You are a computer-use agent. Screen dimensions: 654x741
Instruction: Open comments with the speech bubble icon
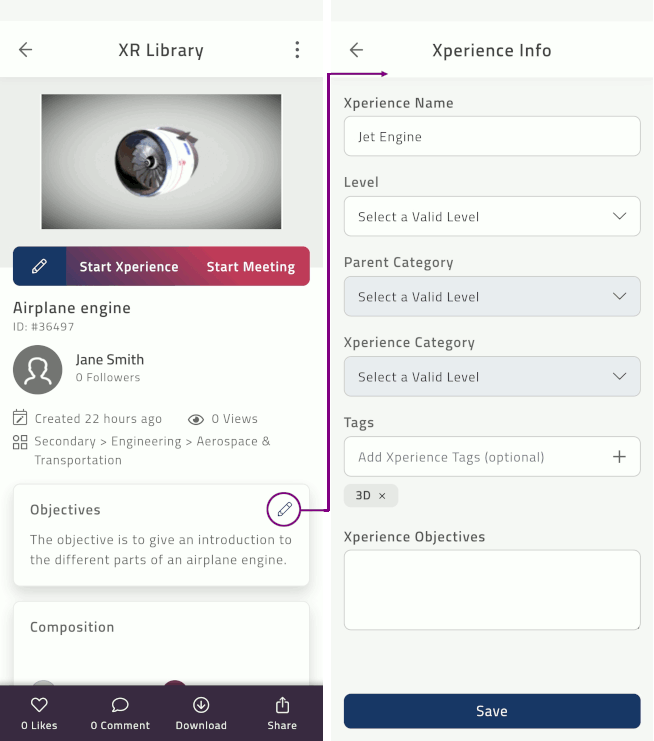point(120,713)
